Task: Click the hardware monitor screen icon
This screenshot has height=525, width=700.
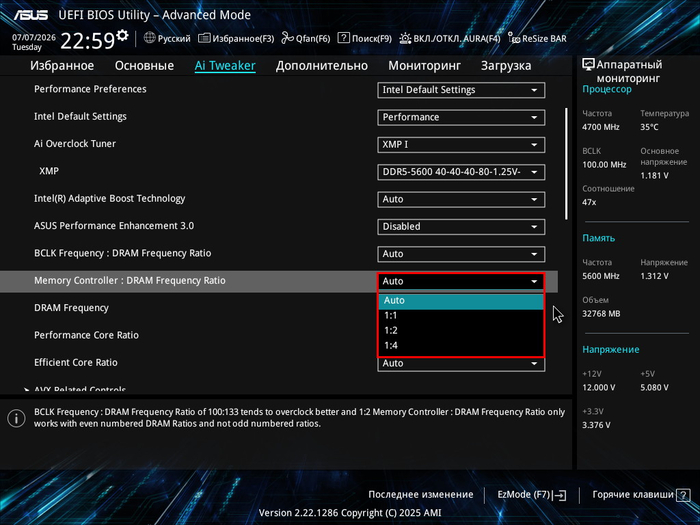Action: tap(588, 64)
